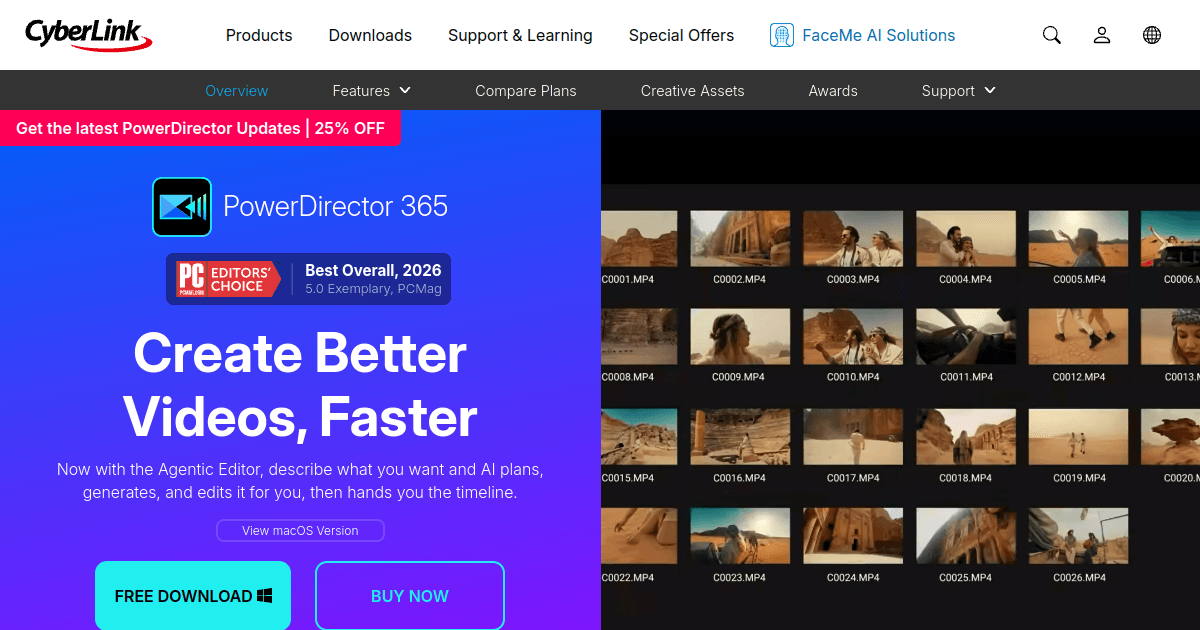This screenshot has height=630, width=1200.
Task: Open the user account icon
Action: pyautogui.click(x=1102, y=35)
